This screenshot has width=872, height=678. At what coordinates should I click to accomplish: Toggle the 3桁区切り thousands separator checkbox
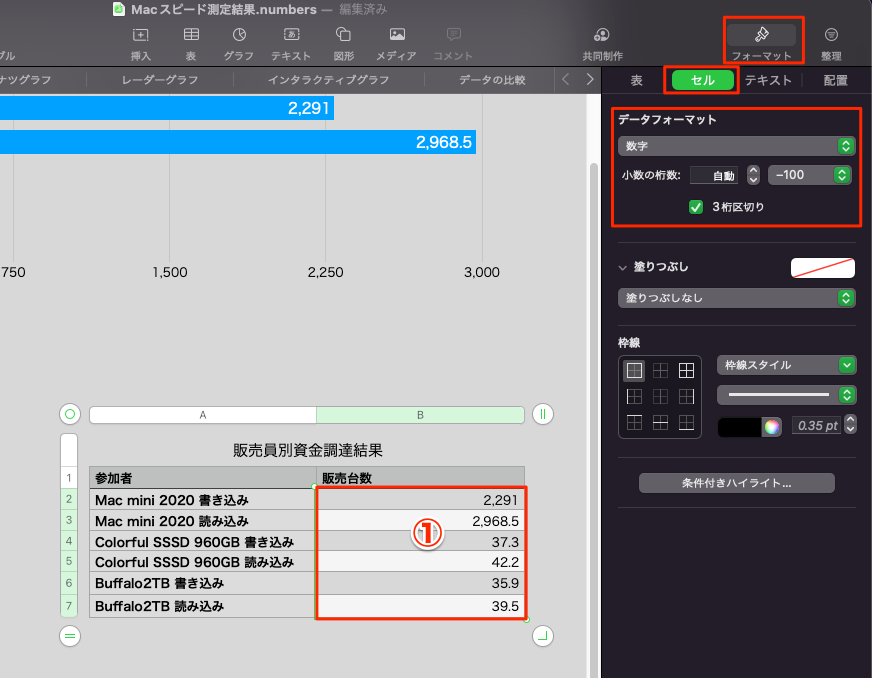pyautogui.click(x=696, y=207)
